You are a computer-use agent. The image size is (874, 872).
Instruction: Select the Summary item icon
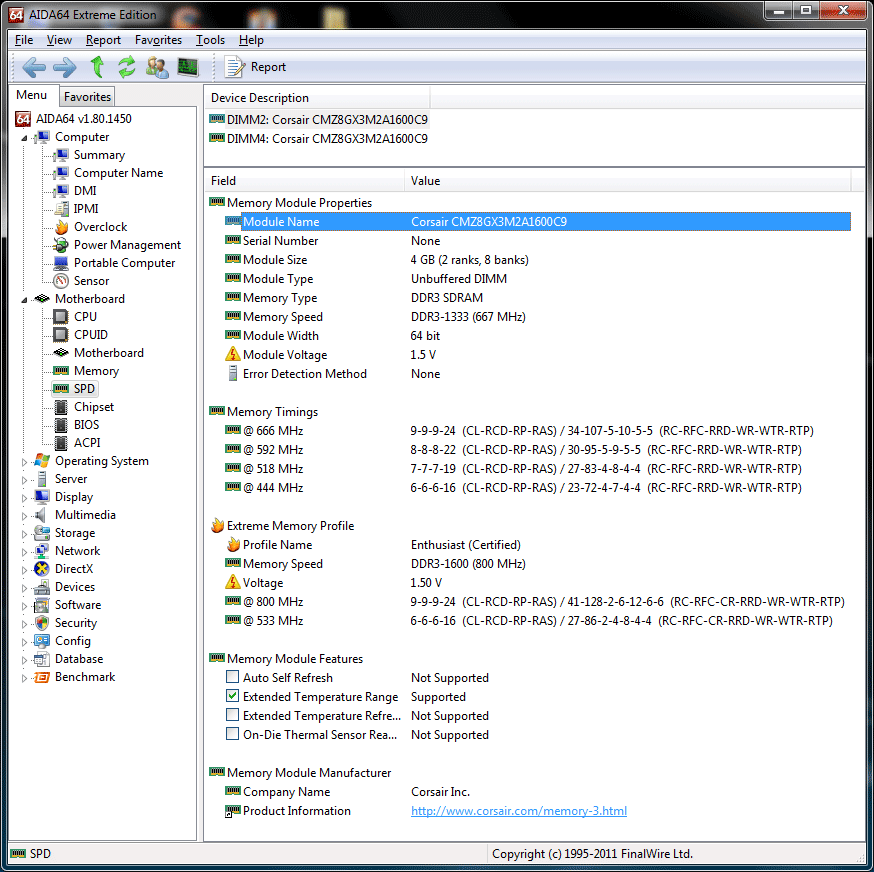(61, 155)
